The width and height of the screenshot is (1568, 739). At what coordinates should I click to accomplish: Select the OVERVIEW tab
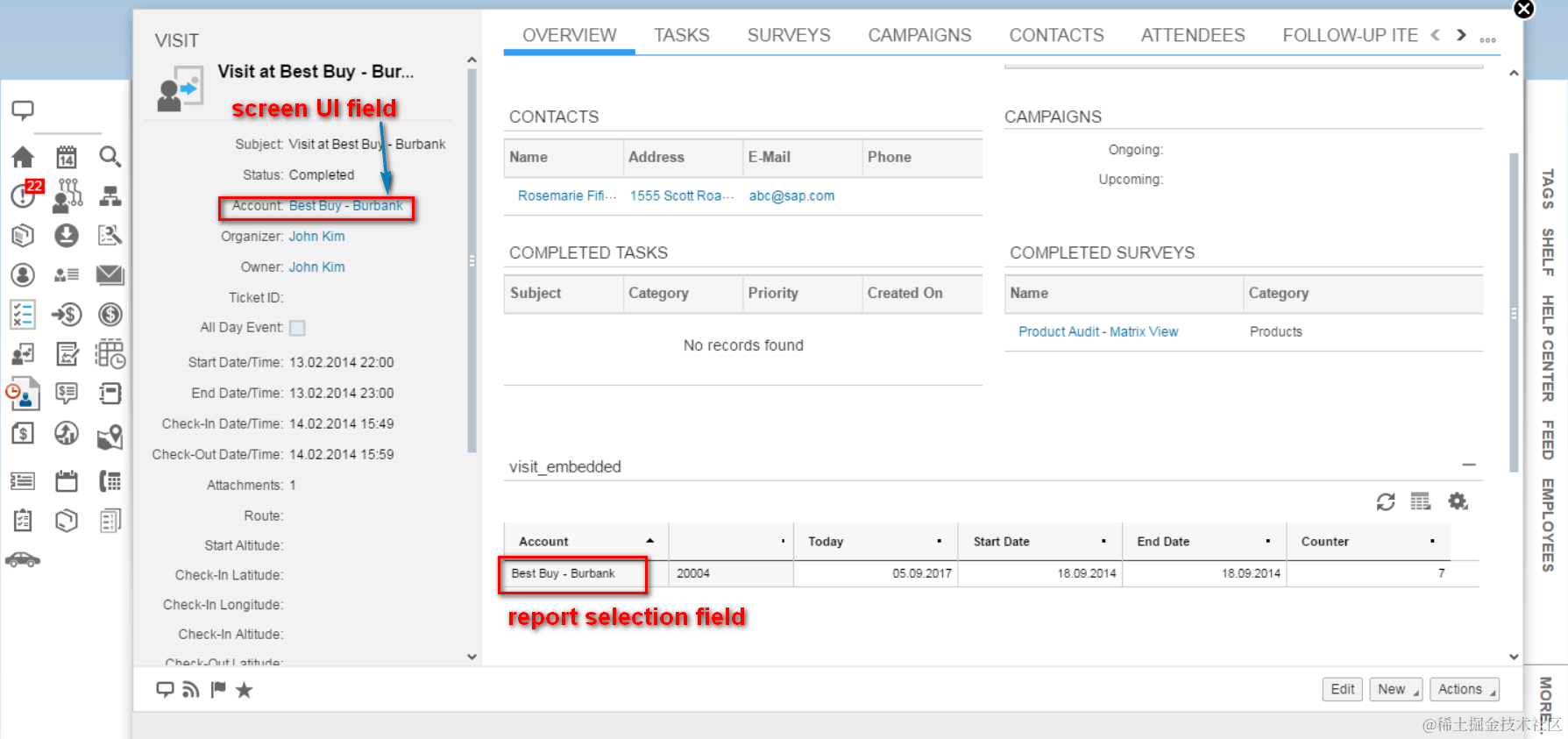pos(570,35)
